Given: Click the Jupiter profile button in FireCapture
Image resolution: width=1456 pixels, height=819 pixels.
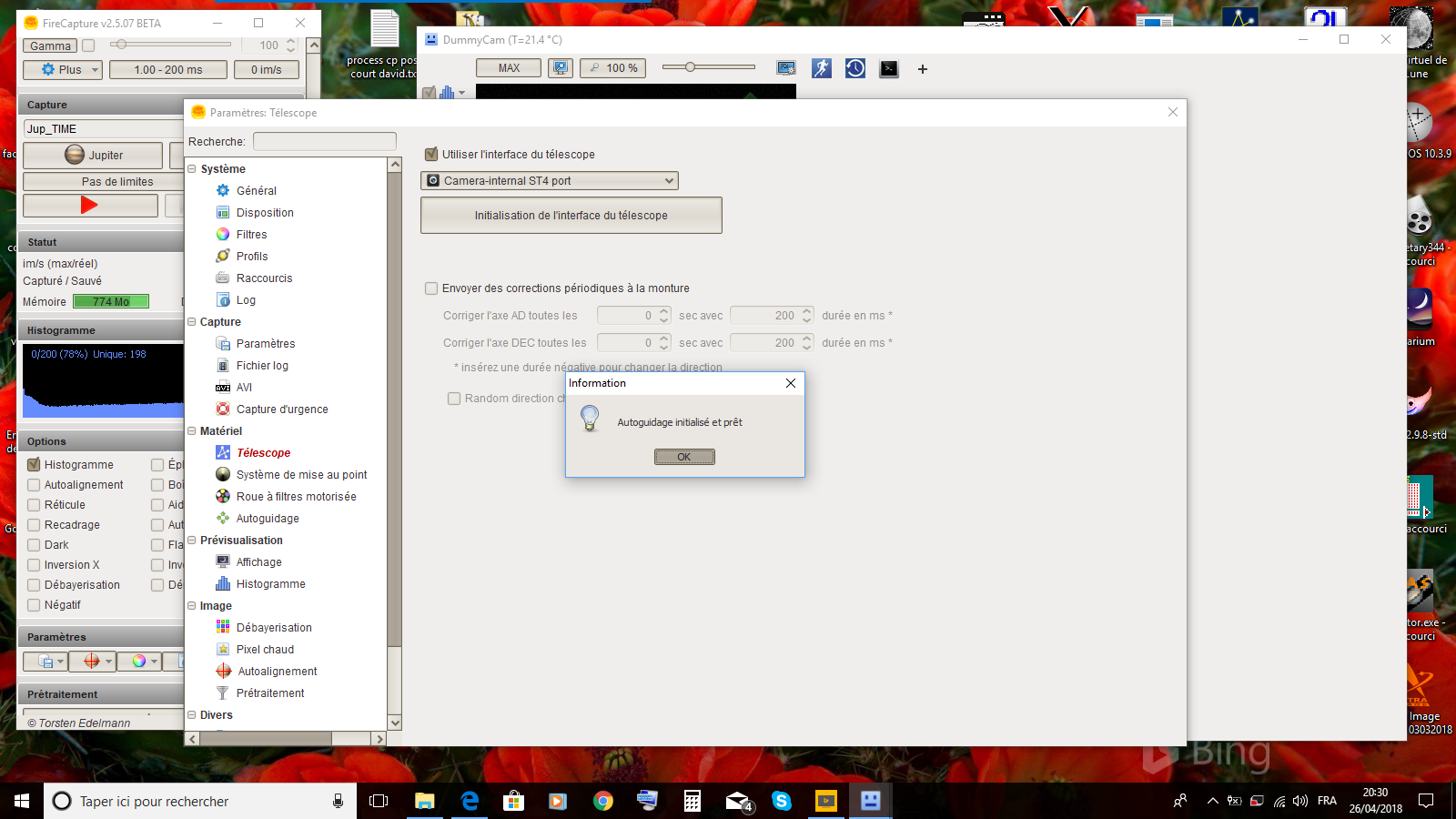Looking at the screenshot, I should (x=93, y=156).
